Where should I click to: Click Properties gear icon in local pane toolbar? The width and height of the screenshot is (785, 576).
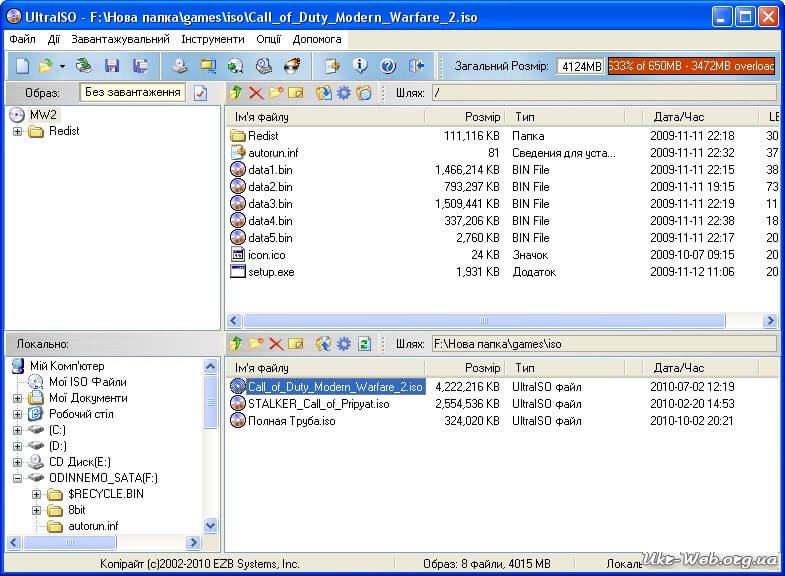[344, 344]
